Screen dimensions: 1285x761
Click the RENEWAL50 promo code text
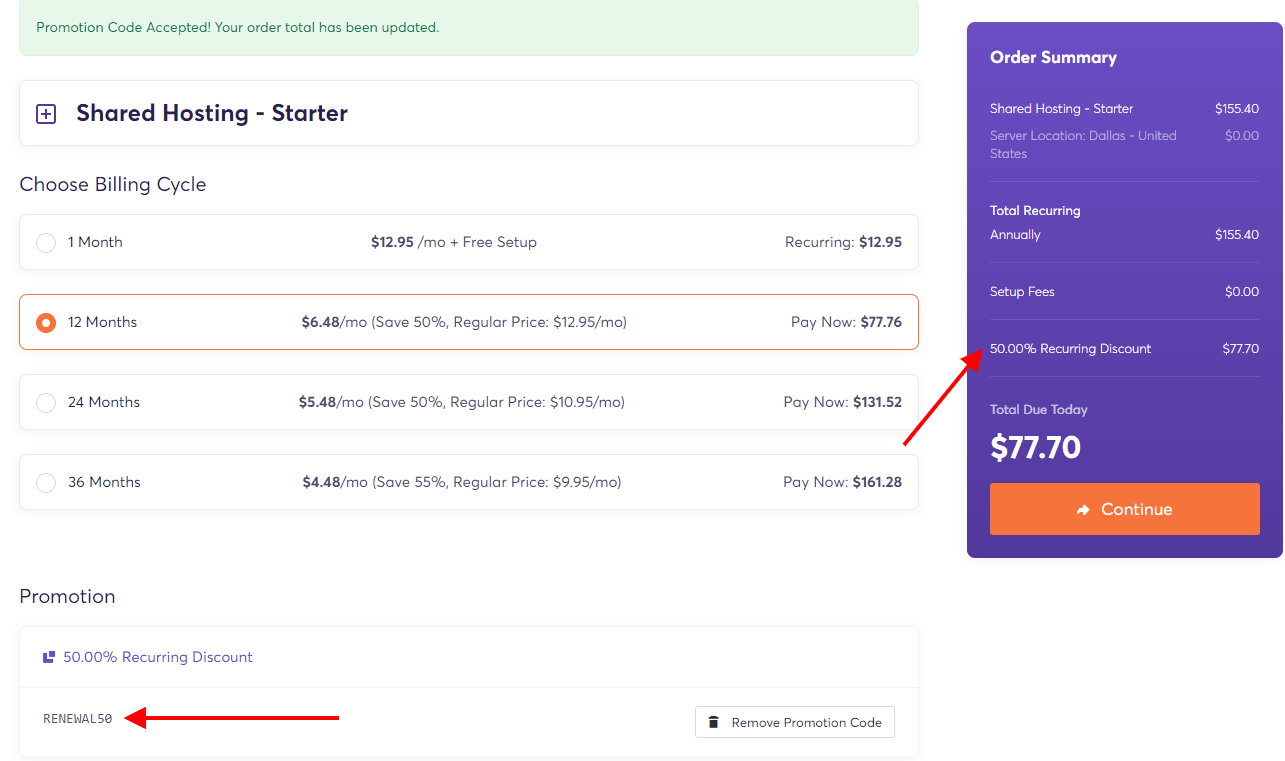click(x=78, y=719)
